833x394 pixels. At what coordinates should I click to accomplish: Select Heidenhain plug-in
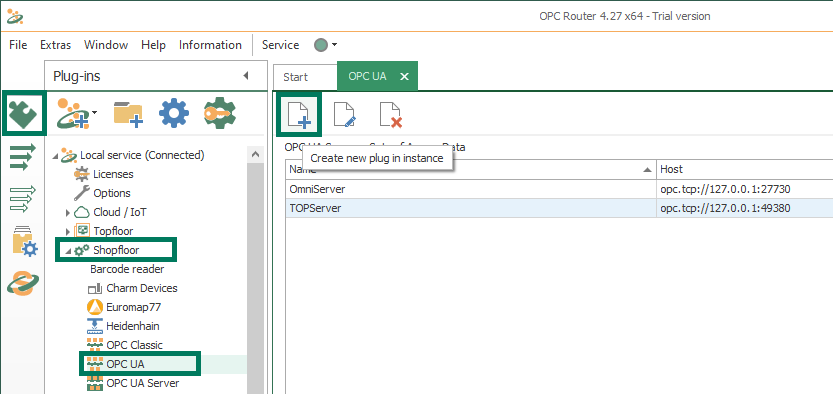[x=133, y=326]
